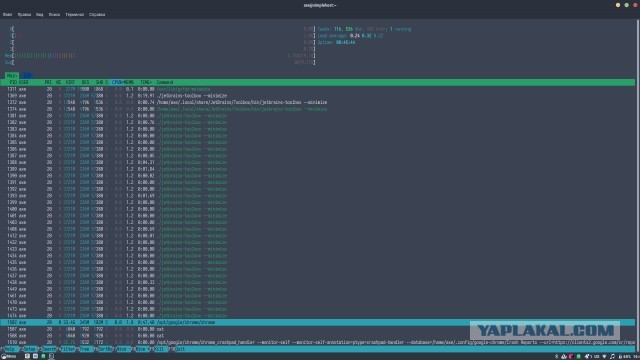Sort by the USER column header
Viewport: 640px width, 360px height.
(23, 82)
